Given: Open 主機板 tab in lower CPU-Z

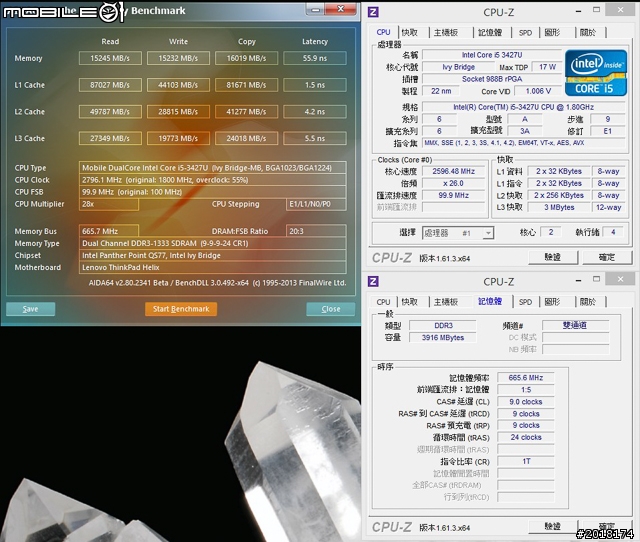Looking at the screenshot, I should (x=446, y=302).
